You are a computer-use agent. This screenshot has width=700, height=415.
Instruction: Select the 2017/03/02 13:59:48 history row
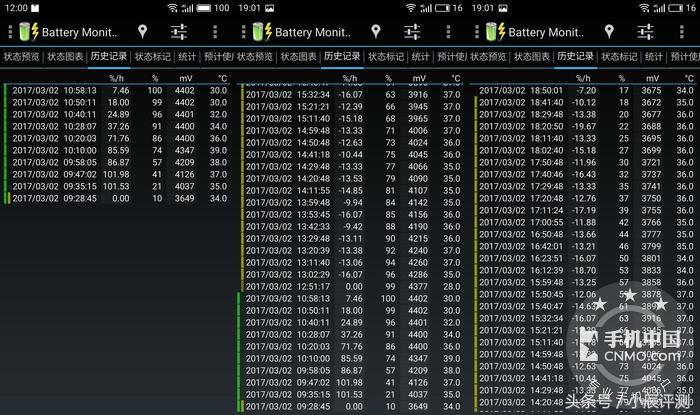(351, 203)
